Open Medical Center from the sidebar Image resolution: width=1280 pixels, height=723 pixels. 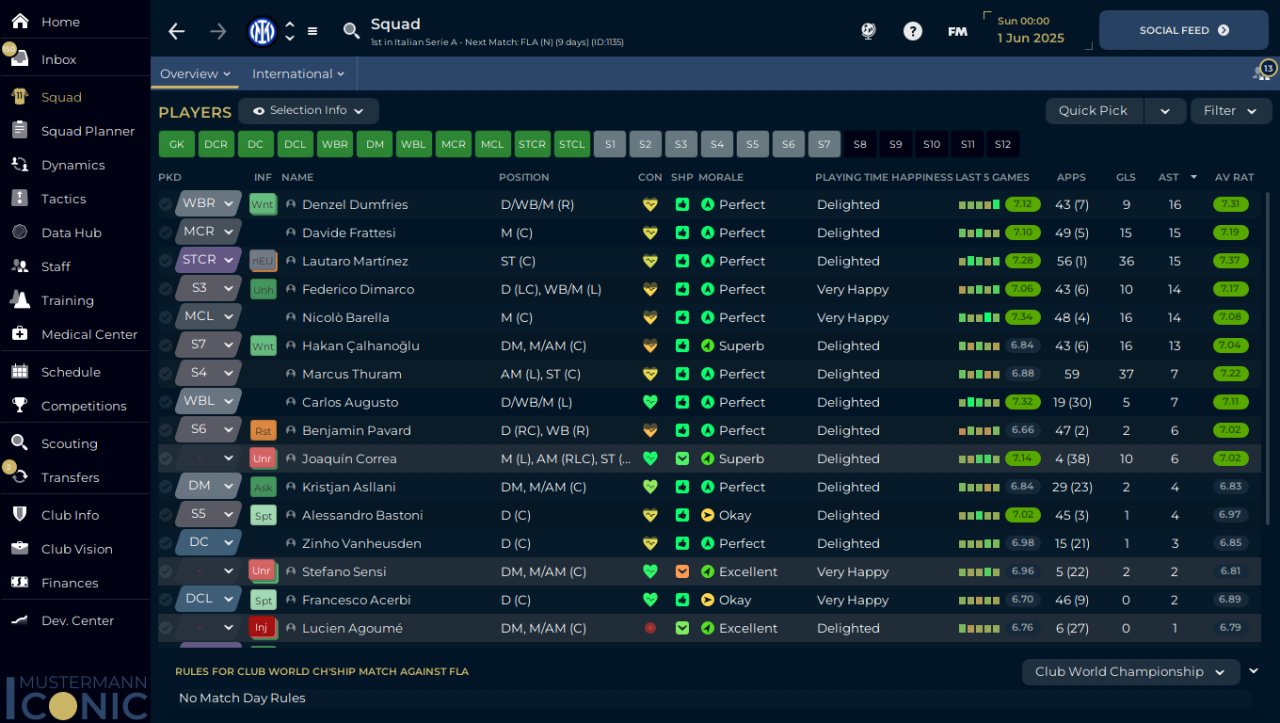(89, 334)
